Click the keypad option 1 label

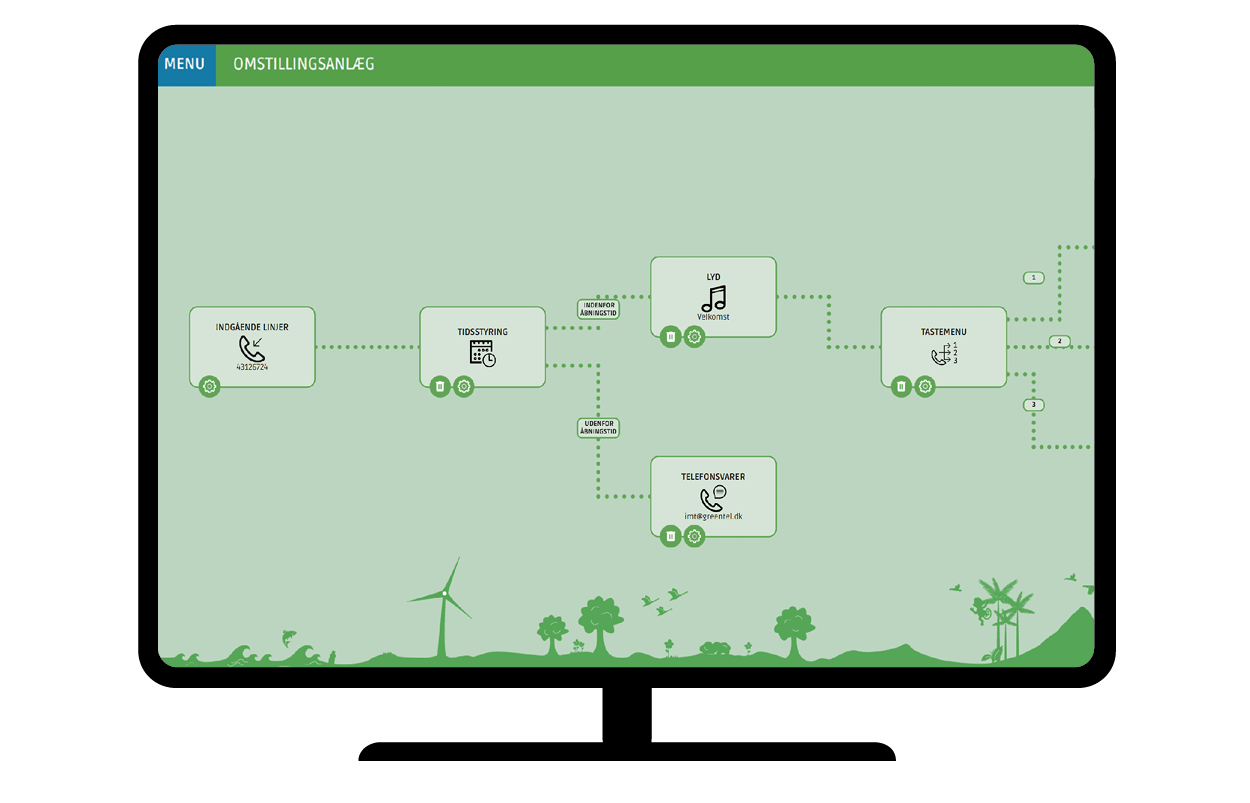(x=1033, y=277)
